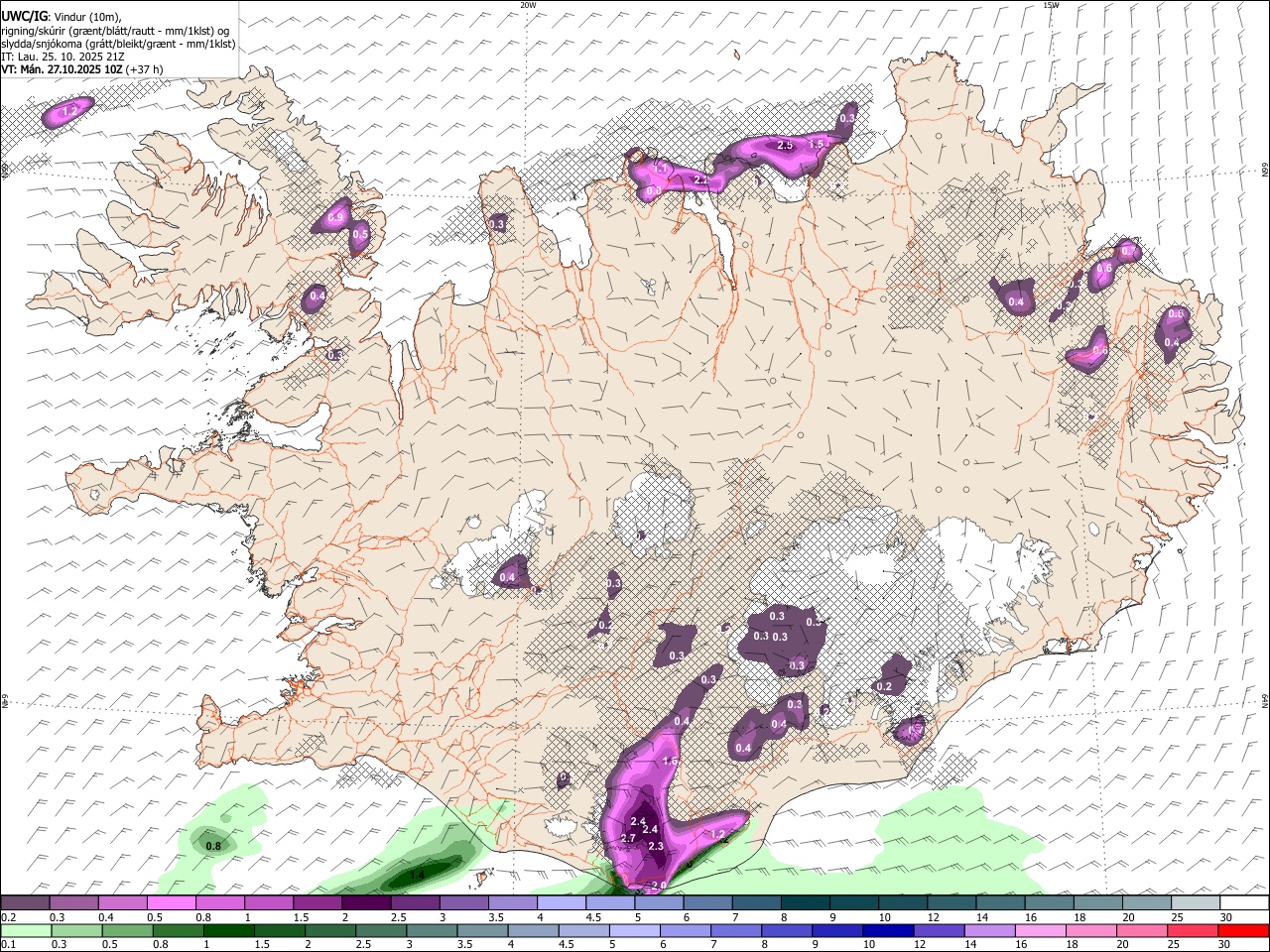Click the green 0.8 value offshore southwest
Screen dimensions: 1270x952
click(x=213, y=846)
